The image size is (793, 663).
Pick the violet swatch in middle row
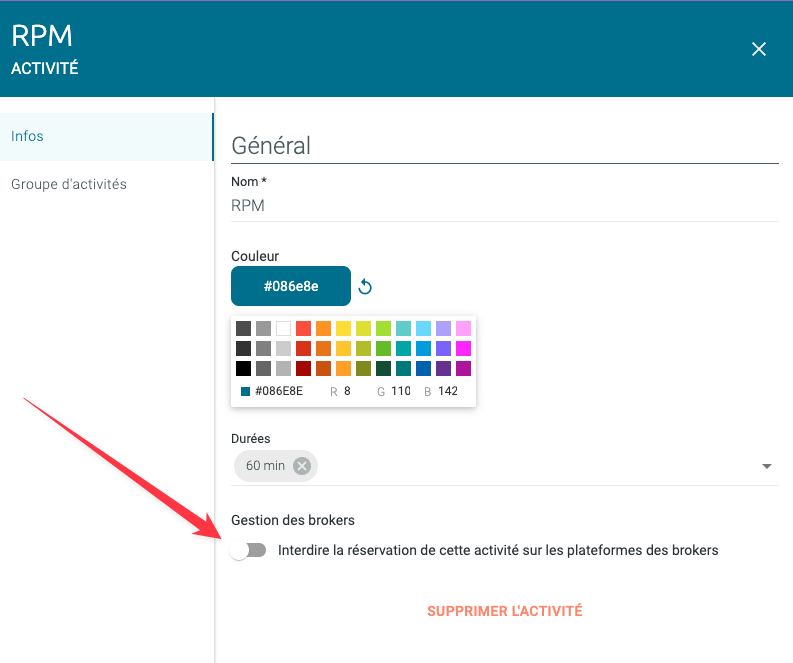point(444,348)
